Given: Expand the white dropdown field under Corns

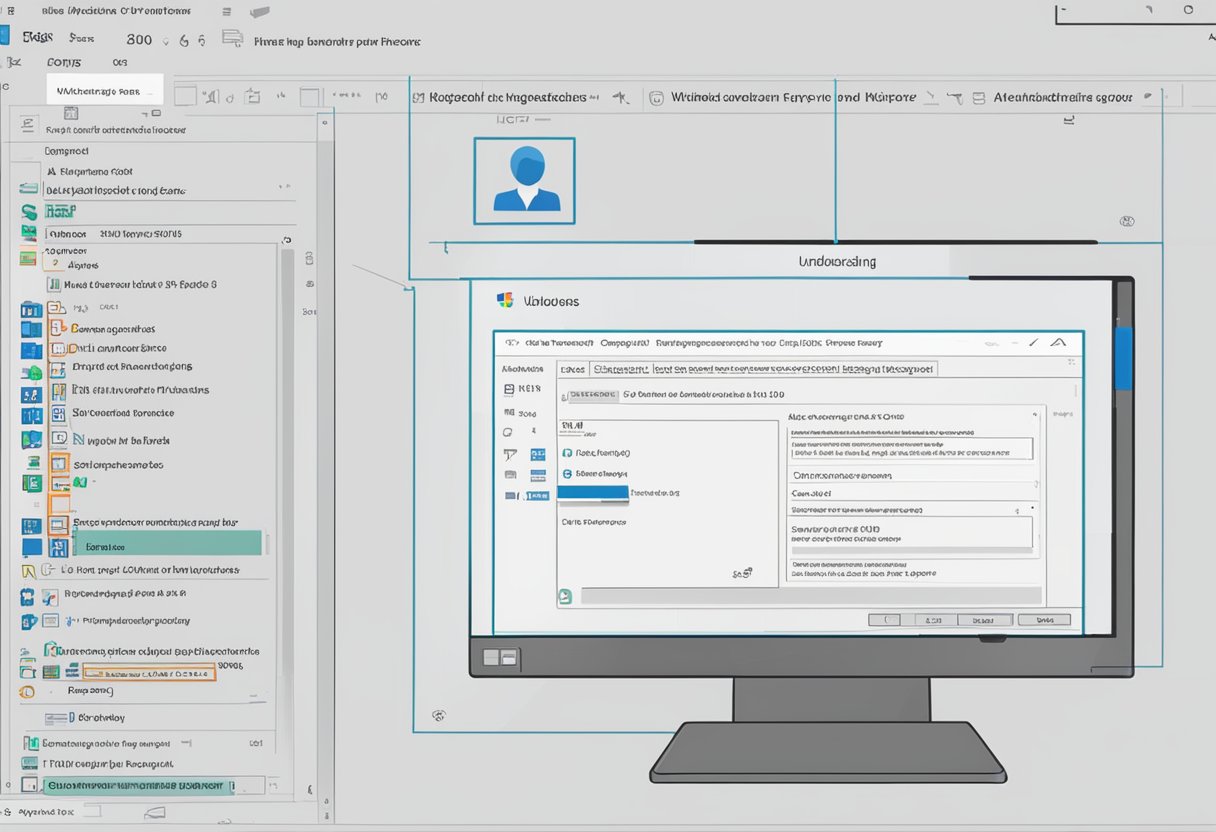Looking at the screenshot, I should (x=104, y=90).
